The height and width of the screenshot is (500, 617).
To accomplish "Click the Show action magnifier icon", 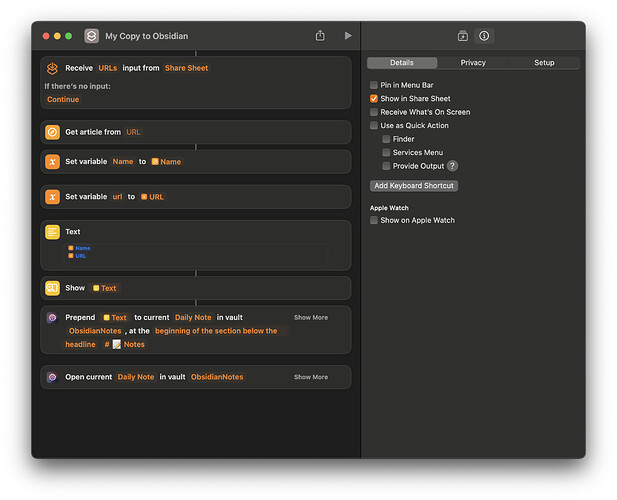I will pyautogui.click(x=53, y=288).
